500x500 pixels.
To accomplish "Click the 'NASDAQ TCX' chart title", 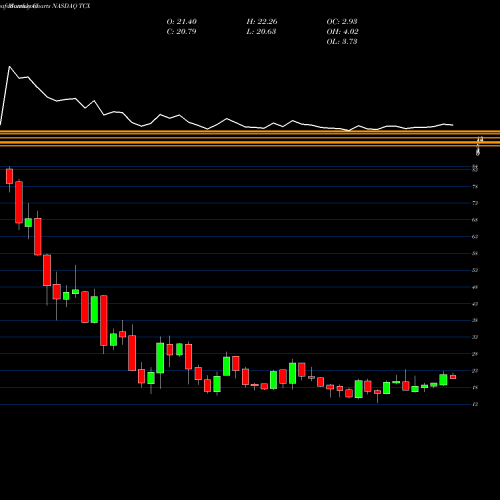I will [71, 6].
